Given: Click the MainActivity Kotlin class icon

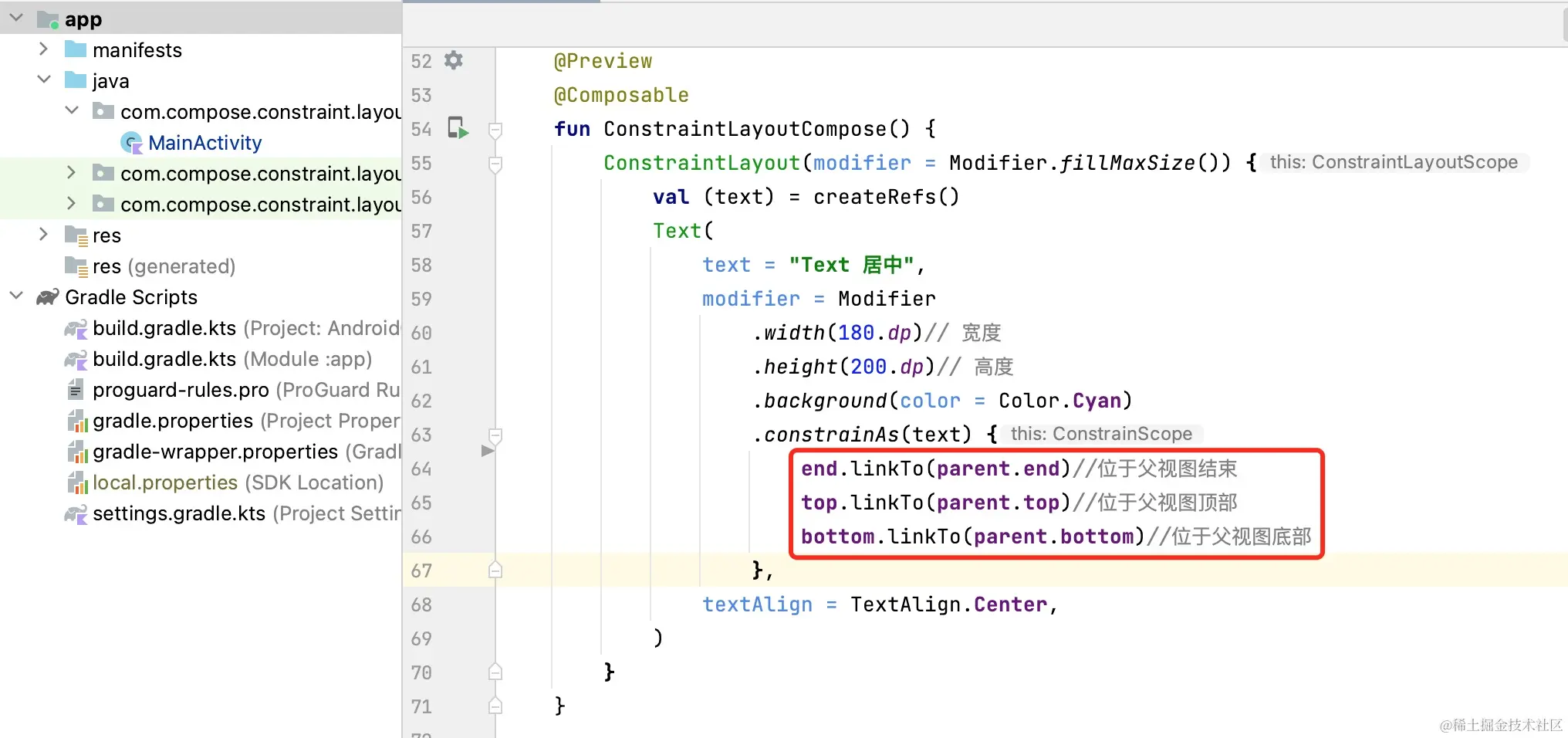Looking at the screenshot, I should [x=132, y=143].
